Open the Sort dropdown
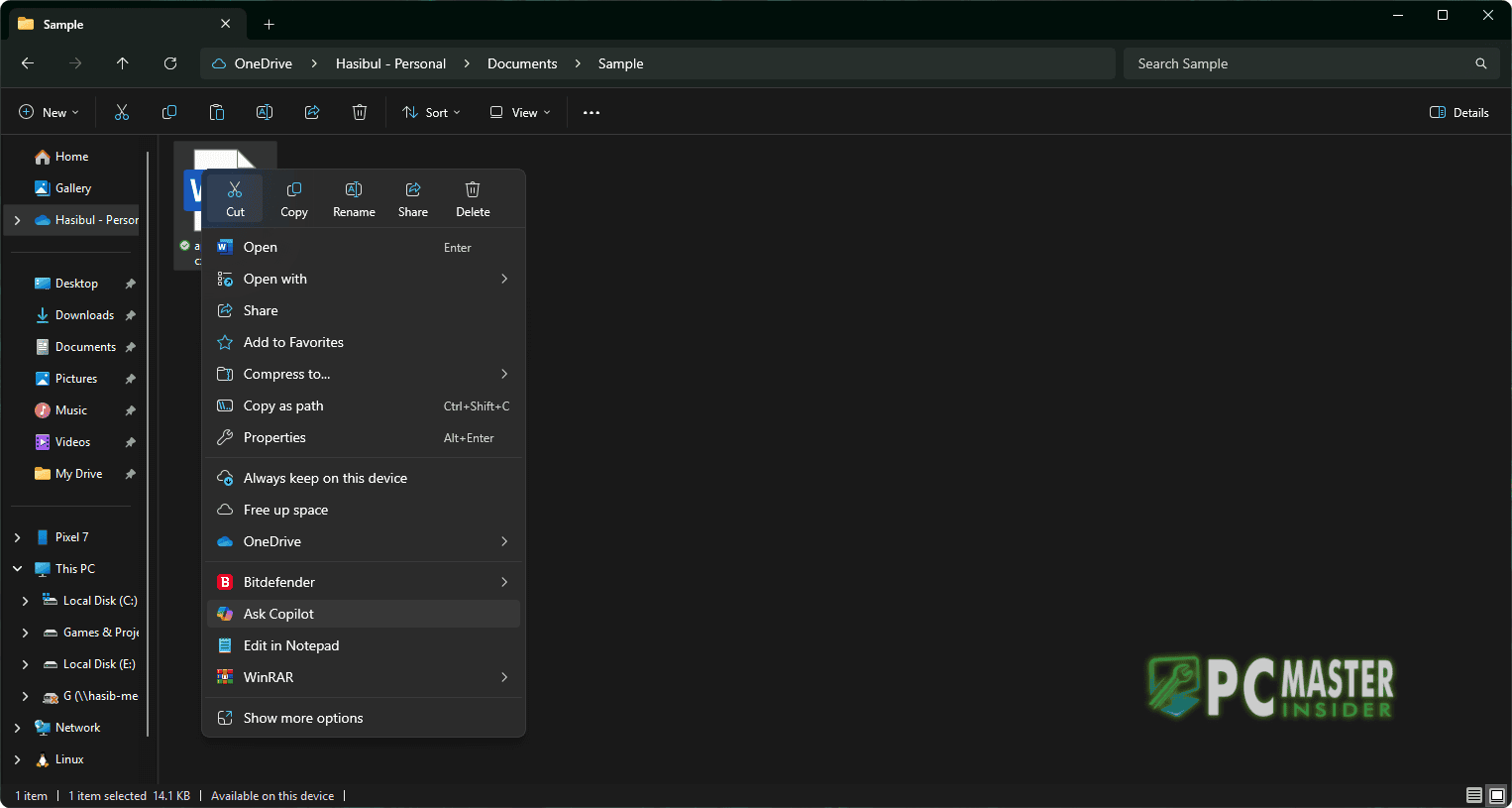1512x808 pixels. click(x=431, y=113)
